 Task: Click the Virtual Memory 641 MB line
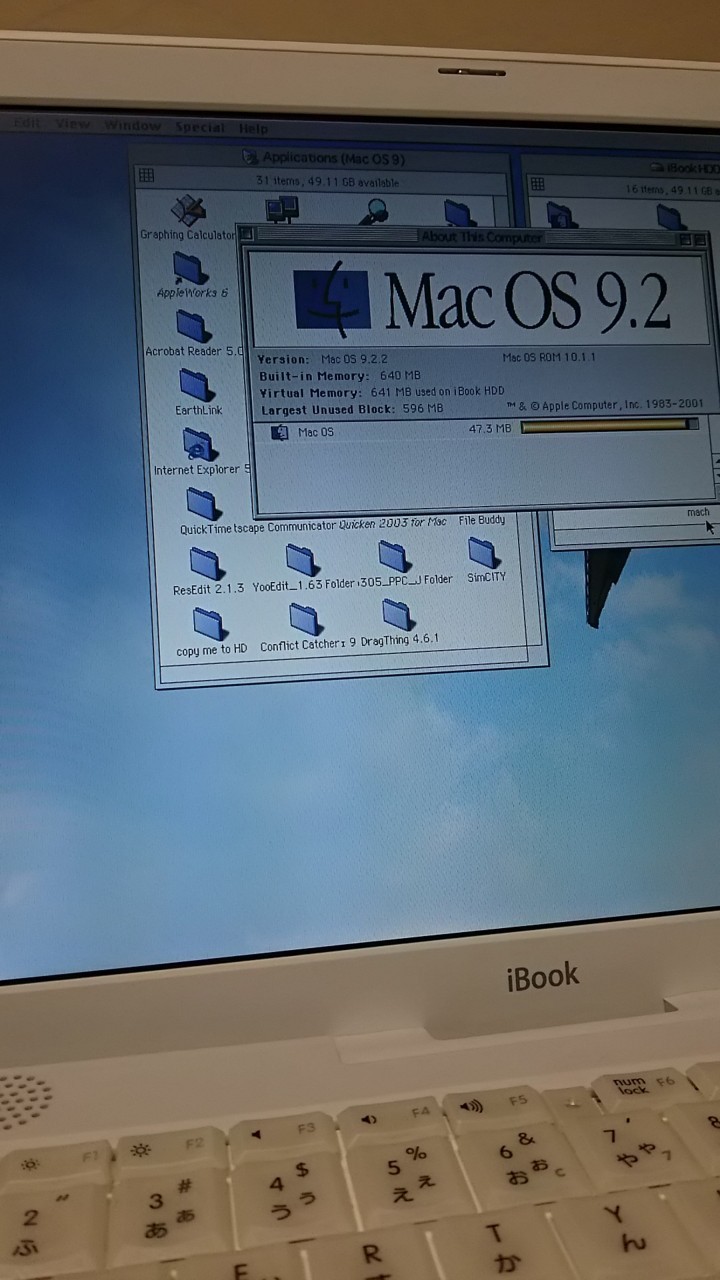point(382,392)
